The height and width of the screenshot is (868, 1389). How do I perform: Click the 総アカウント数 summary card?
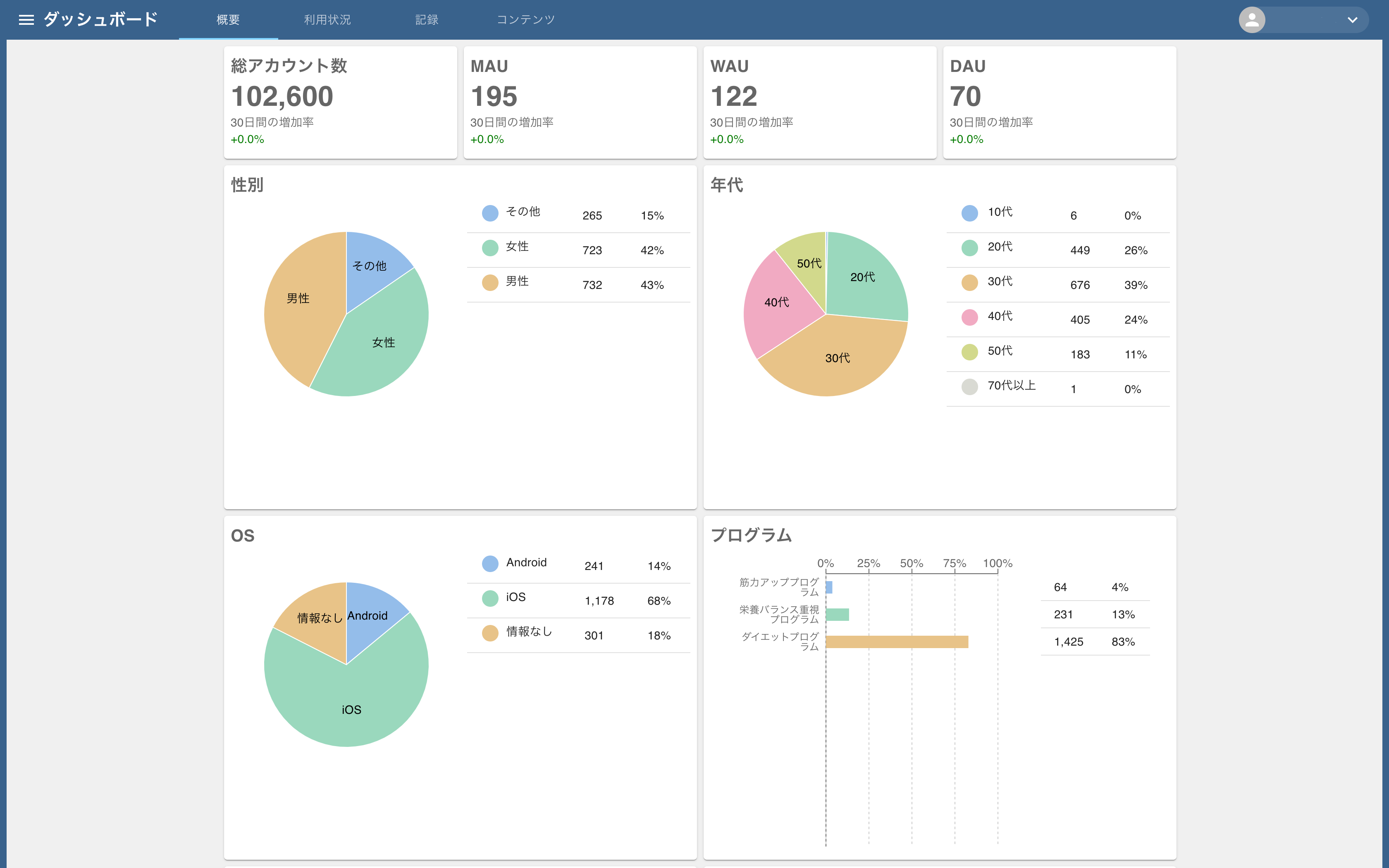(340, 102)
